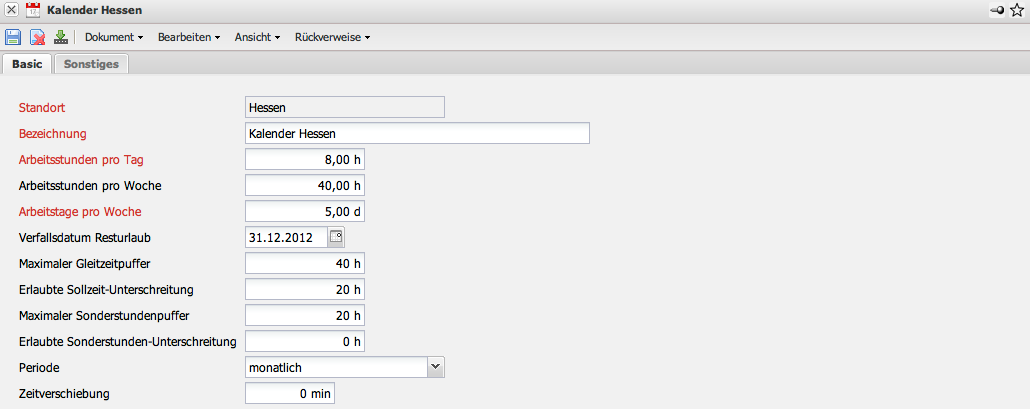Select the Zeitverschiebung minutes field
Screen dimensions: 1030x409
(290, 393)
